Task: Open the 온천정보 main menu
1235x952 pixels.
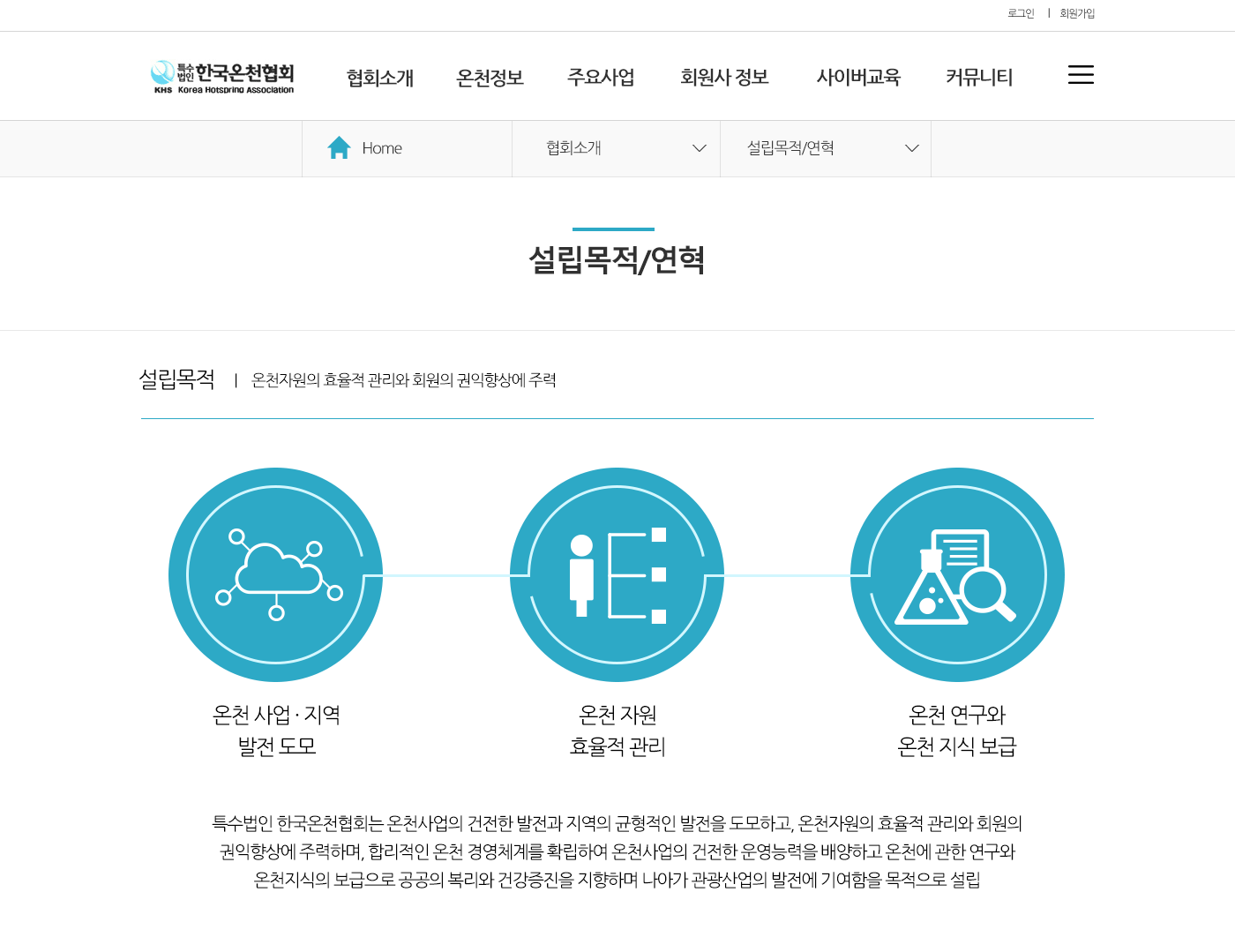Action: [x=490, y=78]
